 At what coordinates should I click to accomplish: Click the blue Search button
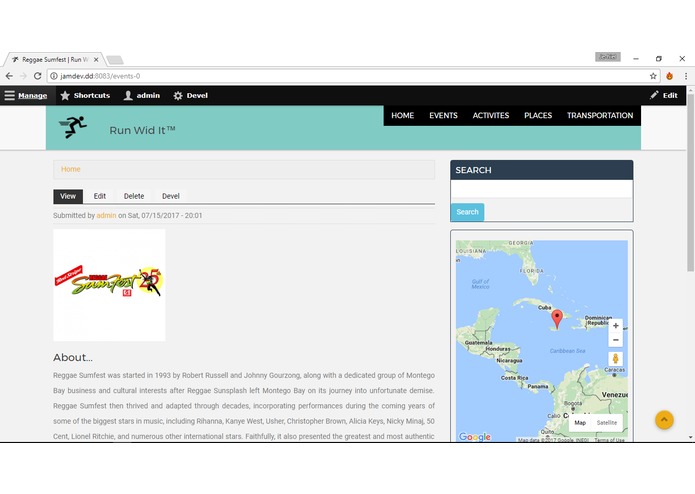(x=467, y=212)
